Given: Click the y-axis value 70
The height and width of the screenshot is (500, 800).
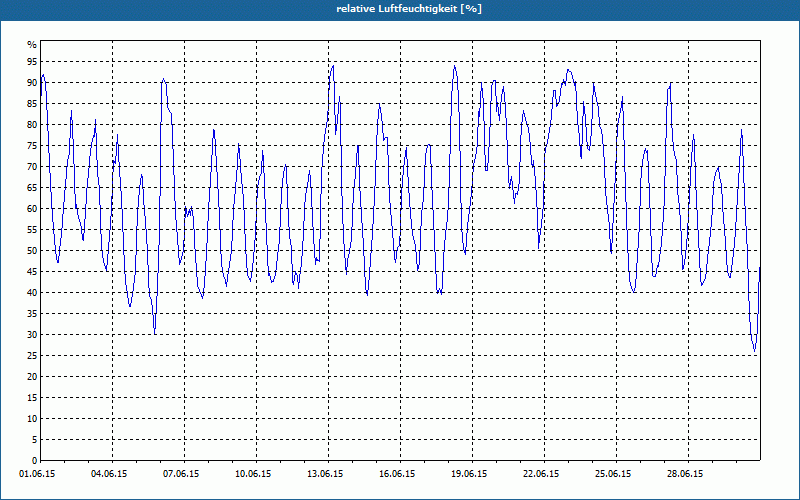Looking at the screenshot, I should tap(32, 166).
